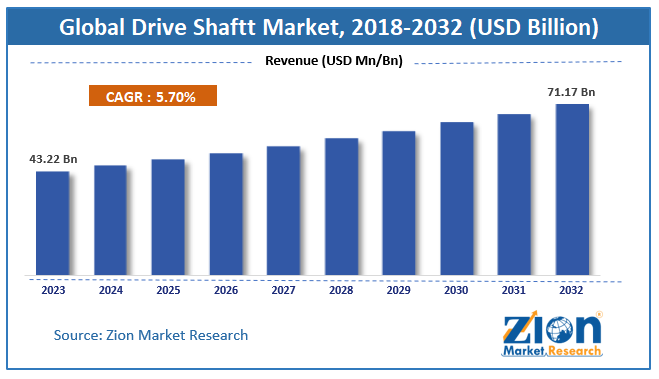Select the 2026 bar in chart
This screenshot has width=659, height=379.
tap(226, 214)
